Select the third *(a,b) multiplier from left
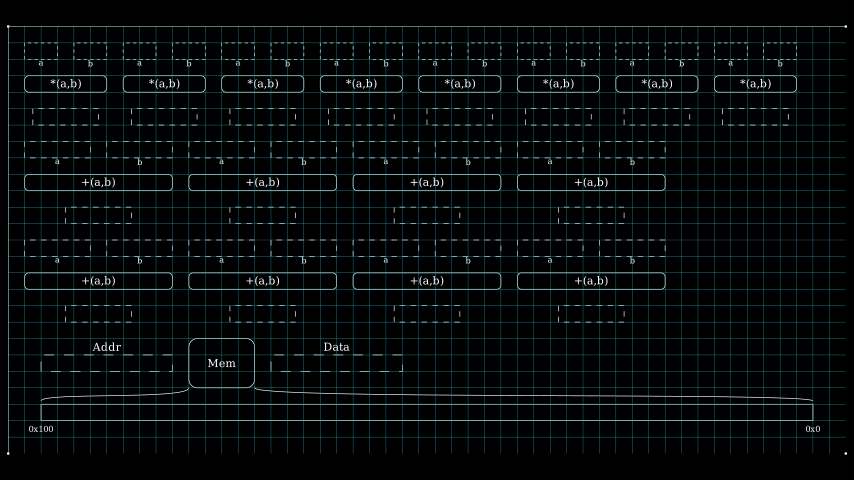This screenshot has width=854, height=480. point(262,84)
